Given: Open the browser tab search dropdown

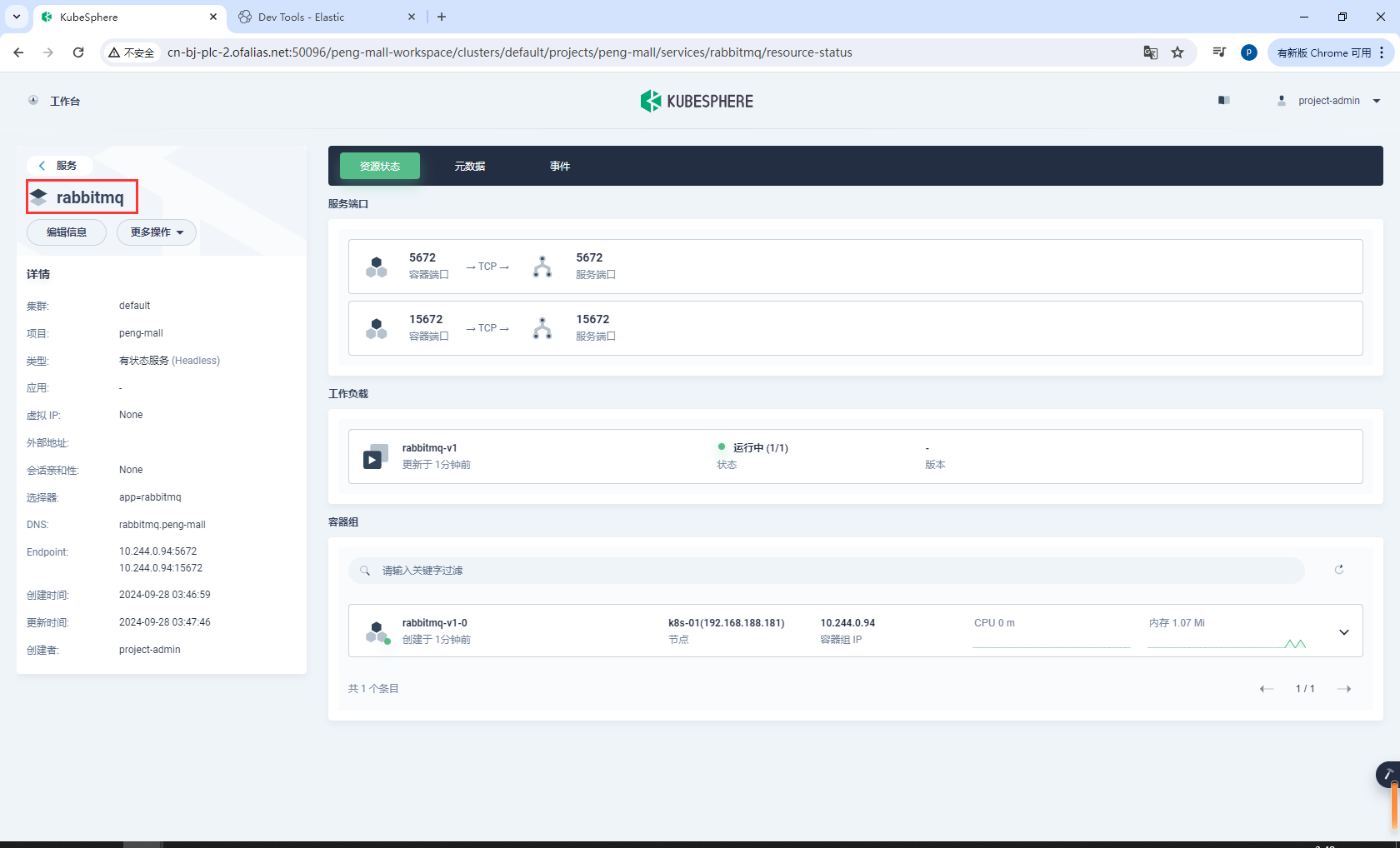Looking at the screenshot, I should tap(16, 17).
